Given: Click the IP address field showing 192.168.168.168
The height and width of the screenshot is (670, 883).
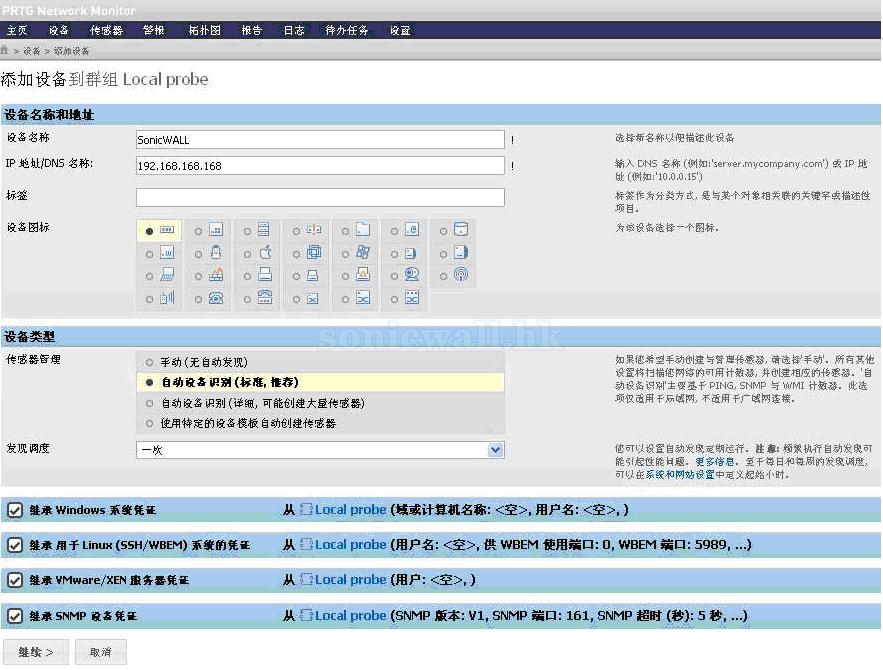Looking at the screenshot, I should [x=320, y=166].
